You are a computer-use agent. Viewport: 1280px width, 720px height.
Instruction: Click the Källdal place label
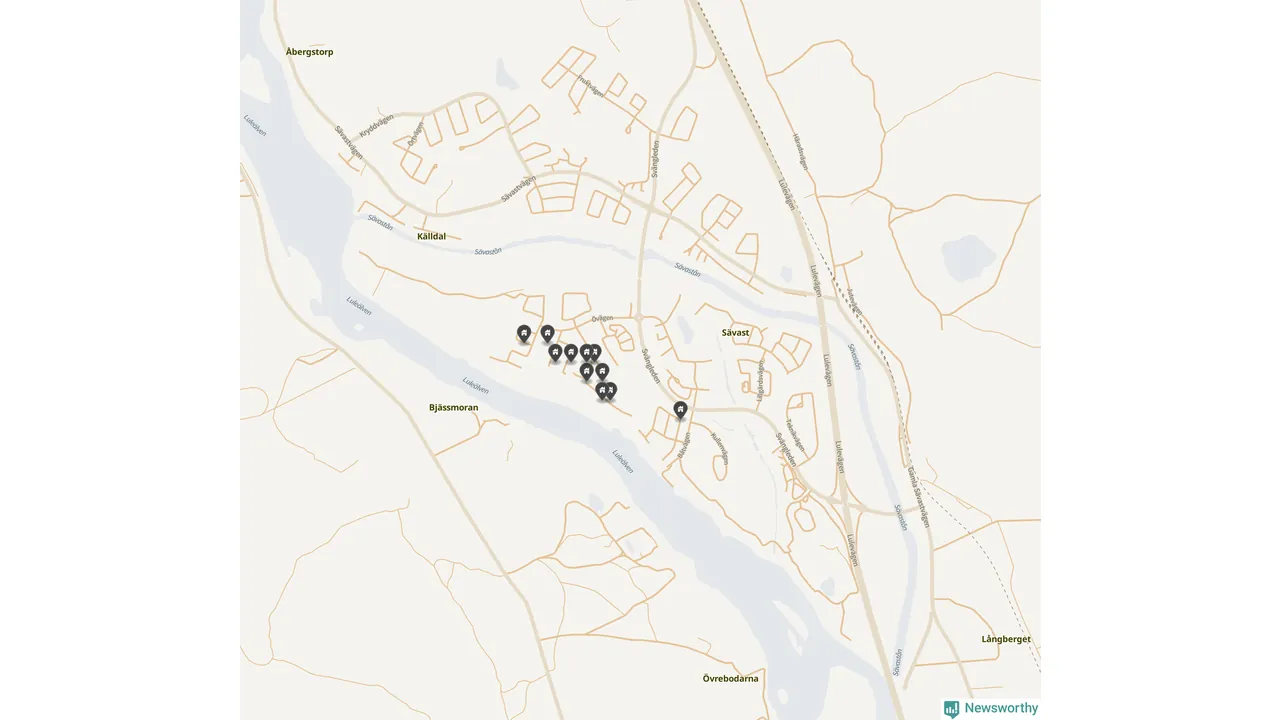pos(431,237)
